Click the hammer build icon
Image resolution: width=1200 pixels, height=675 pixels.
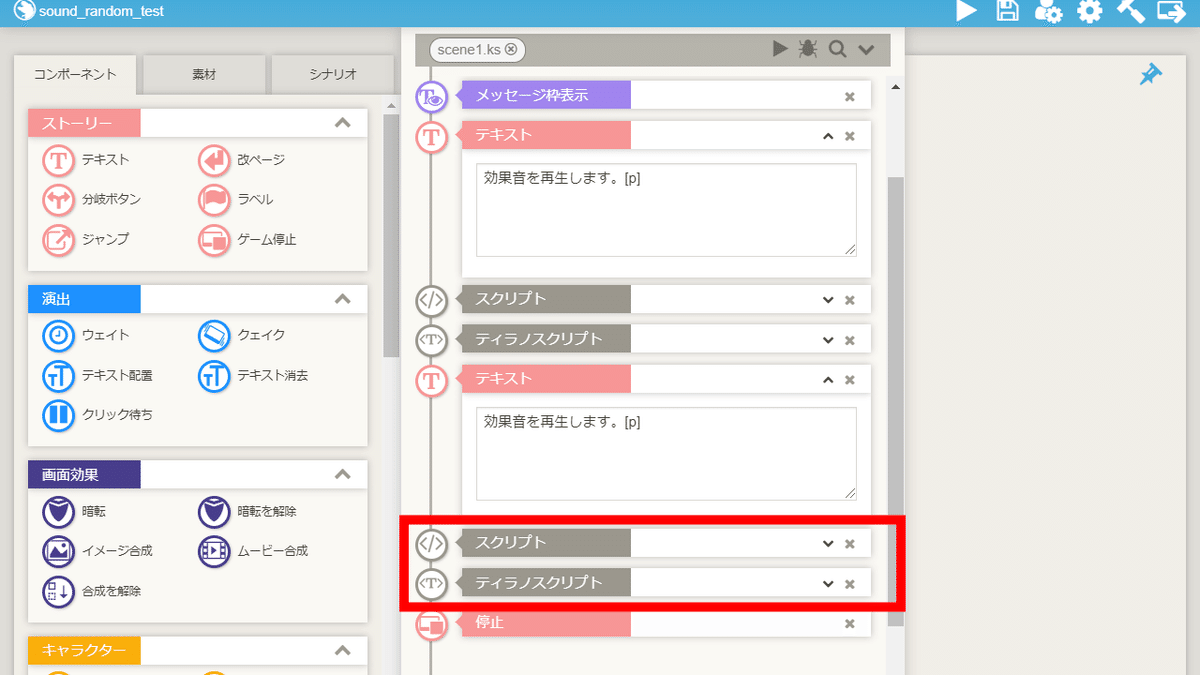(1130, 11)
